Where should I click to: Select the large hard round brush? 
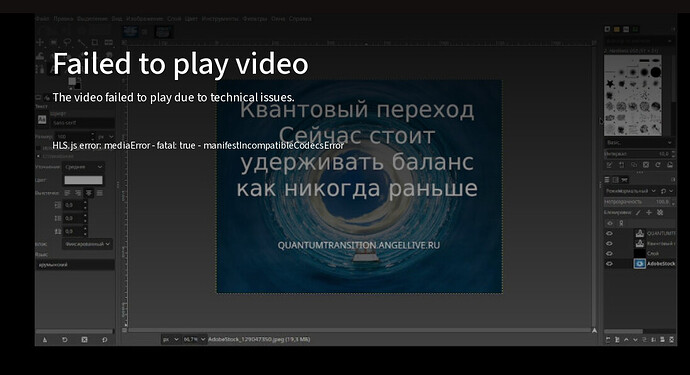(x=655, y=72)
